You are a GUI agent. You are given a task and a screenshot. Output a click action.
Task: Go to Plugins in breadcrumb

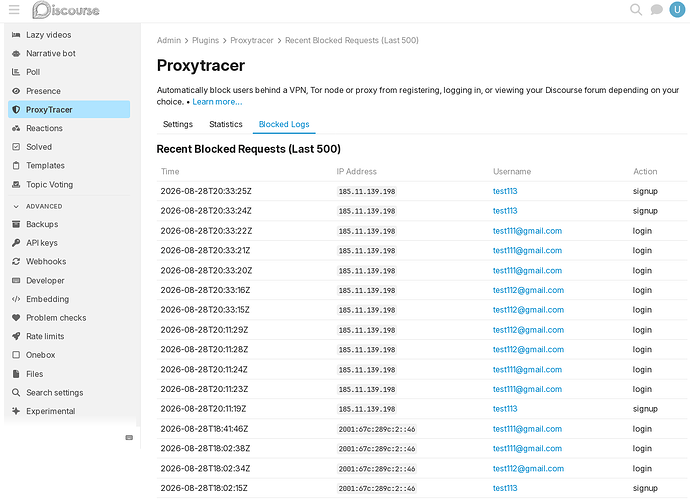coord(206,40)
